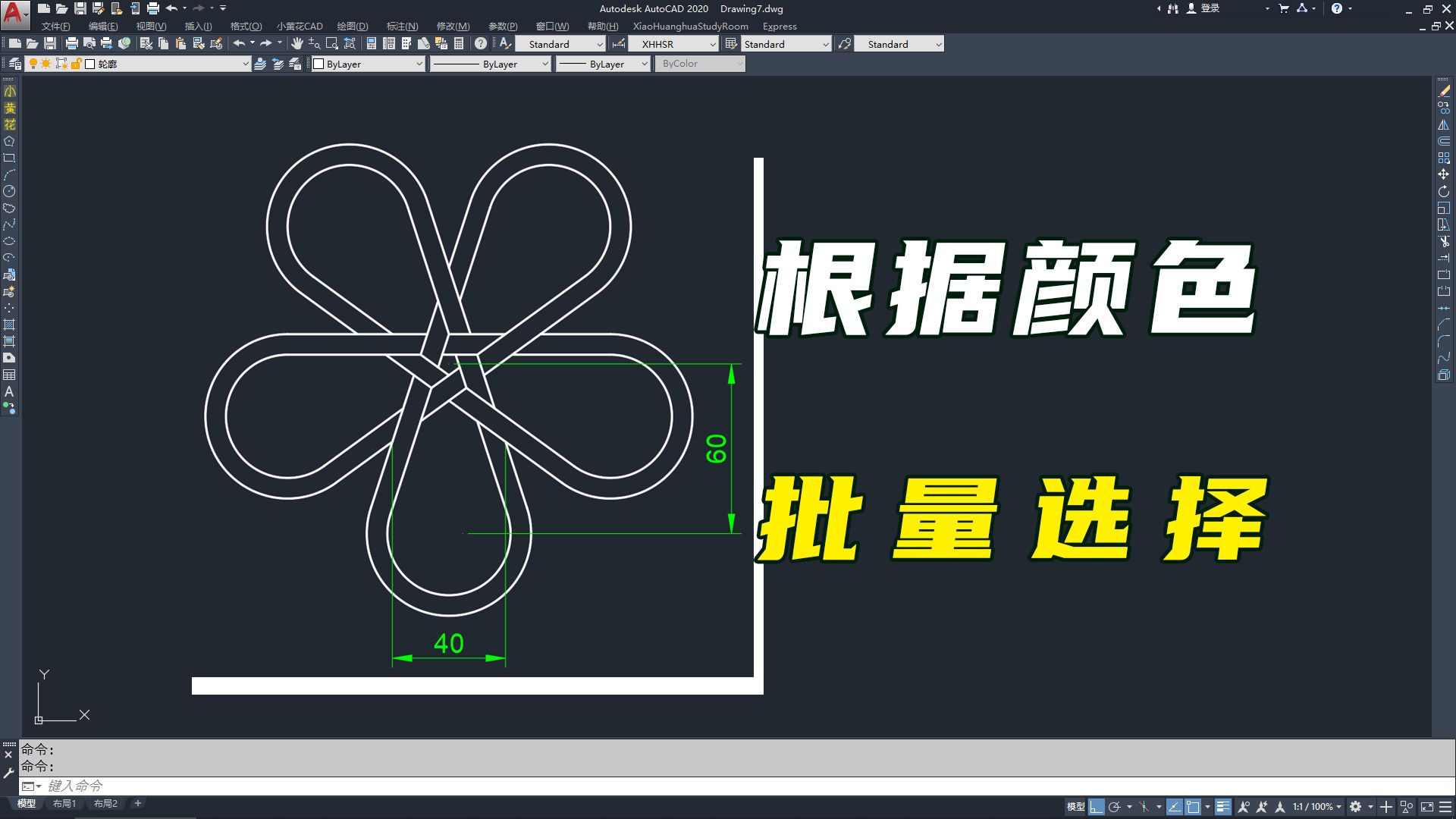Open the 标注(N) menu
This screenshot has height=819, width=1456.
(x=402, y=26)
